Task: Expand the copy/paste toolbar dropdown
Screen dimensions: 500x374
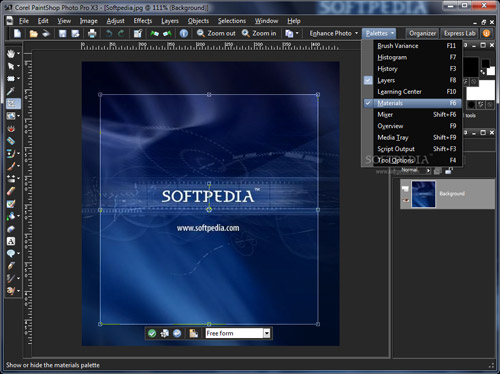Action: [x=297, y=33]
